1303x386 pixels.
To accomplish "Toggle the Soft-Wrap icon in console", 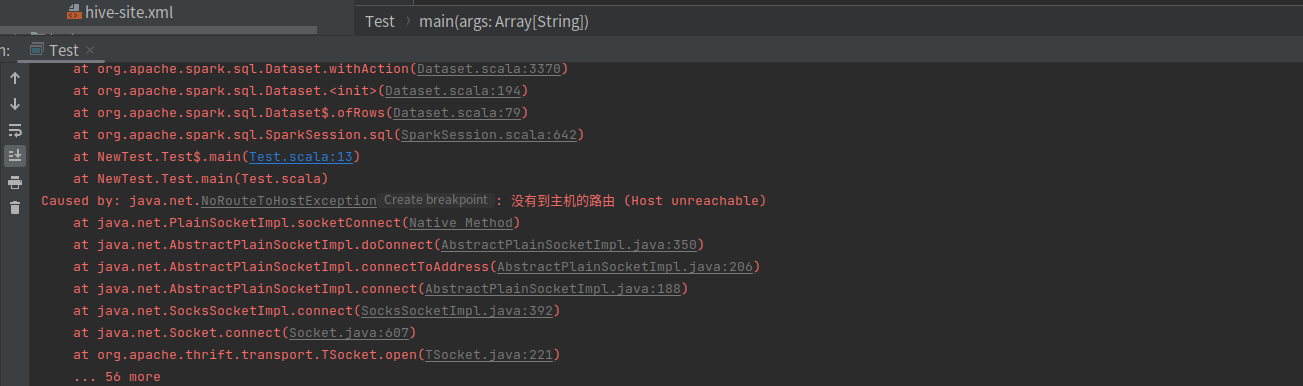I will [15, 130].
